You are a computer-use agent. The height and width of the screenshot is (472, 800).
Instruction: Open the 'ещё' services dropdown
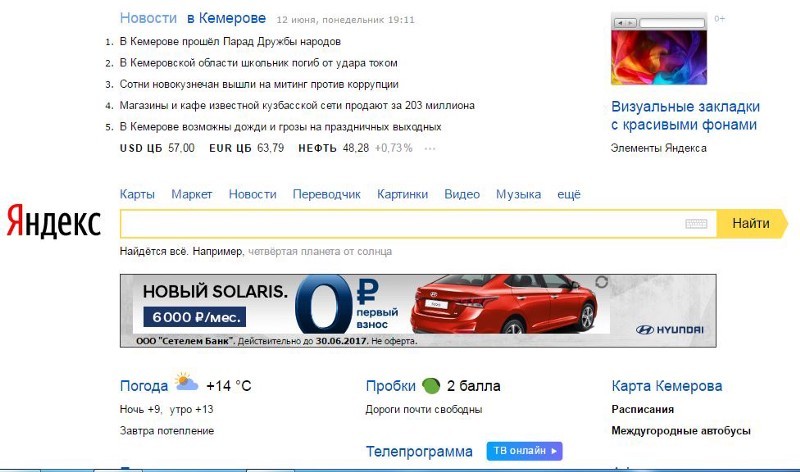[569, 194]
